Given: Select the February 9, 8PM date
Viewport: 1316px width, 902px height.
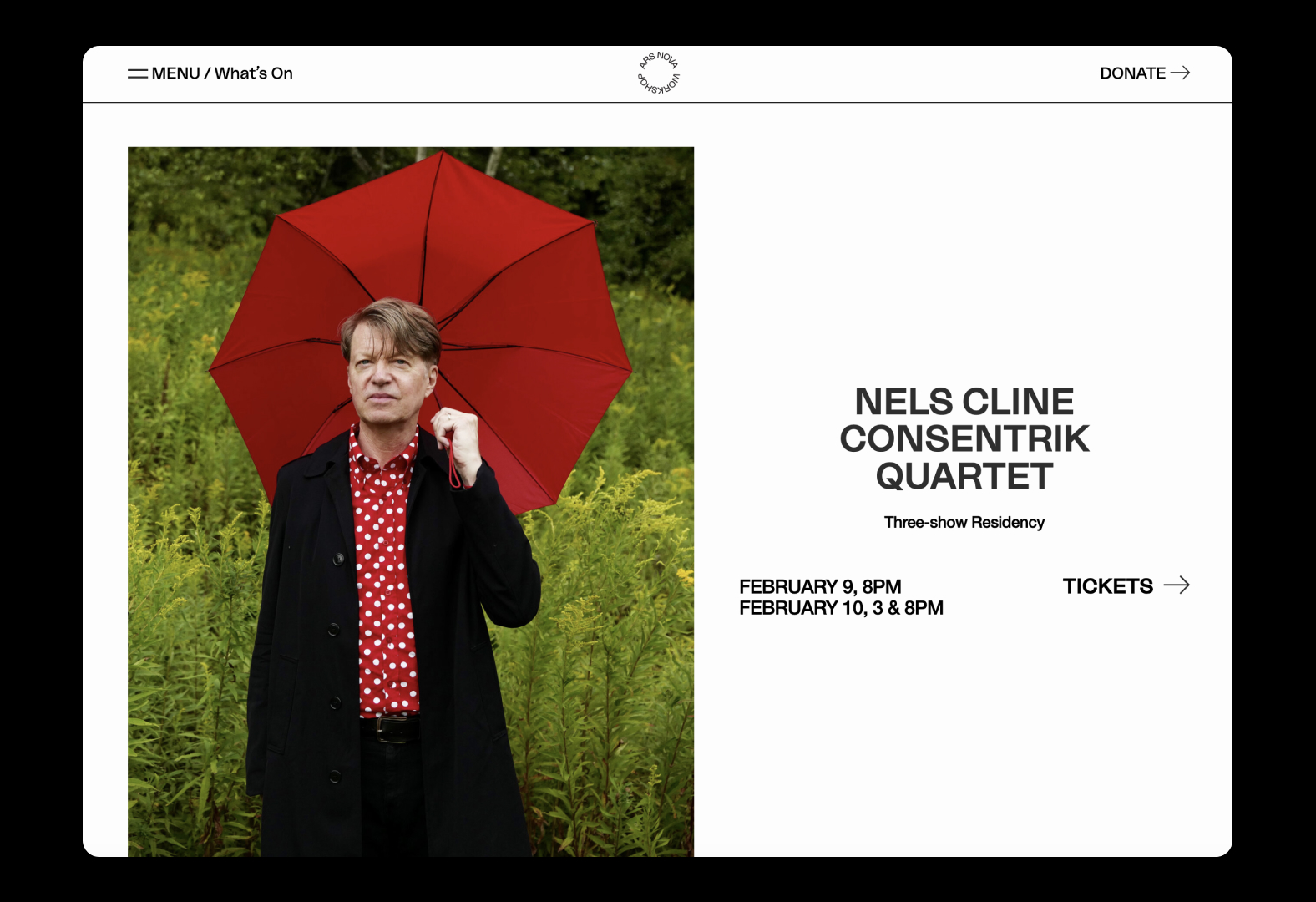Looking at the screenshot, I should click(x=820, y=586).
